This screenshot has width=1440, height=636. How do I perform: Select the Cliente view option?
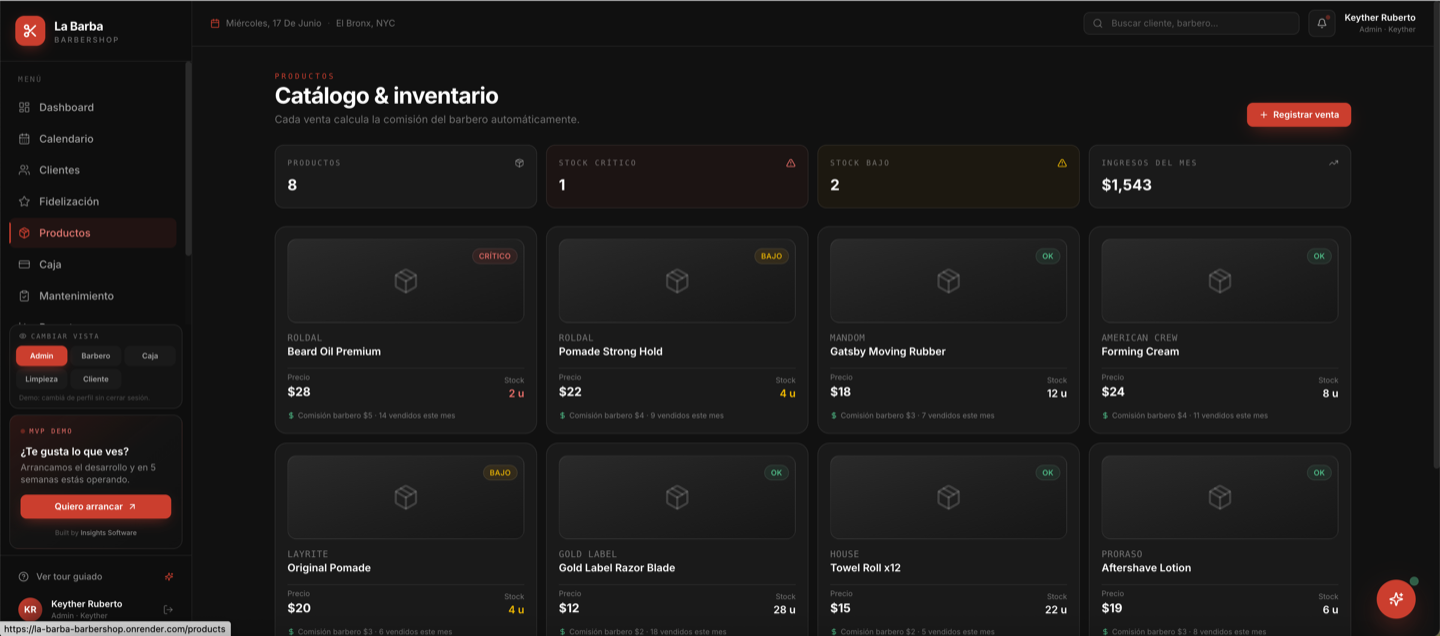pos(96,379)
